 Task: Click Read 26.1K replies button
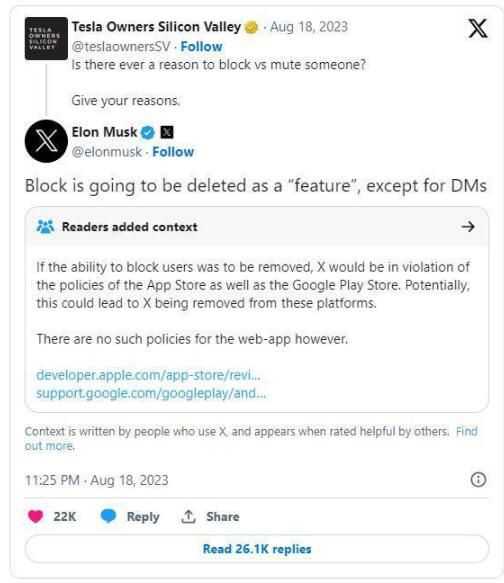[257, 549]
